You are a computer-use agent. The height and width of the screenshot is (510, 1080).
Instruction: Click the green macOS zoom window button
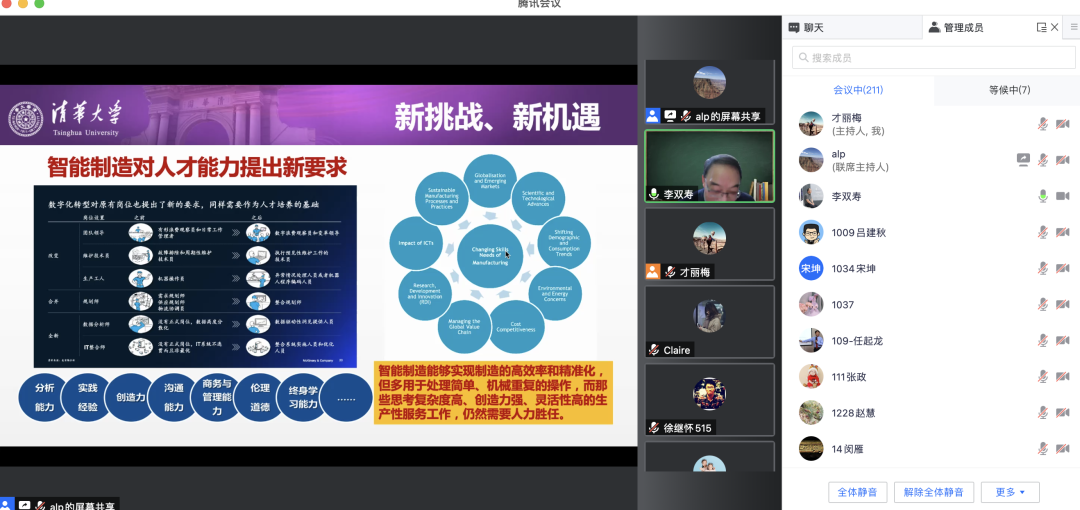(39, 4)
